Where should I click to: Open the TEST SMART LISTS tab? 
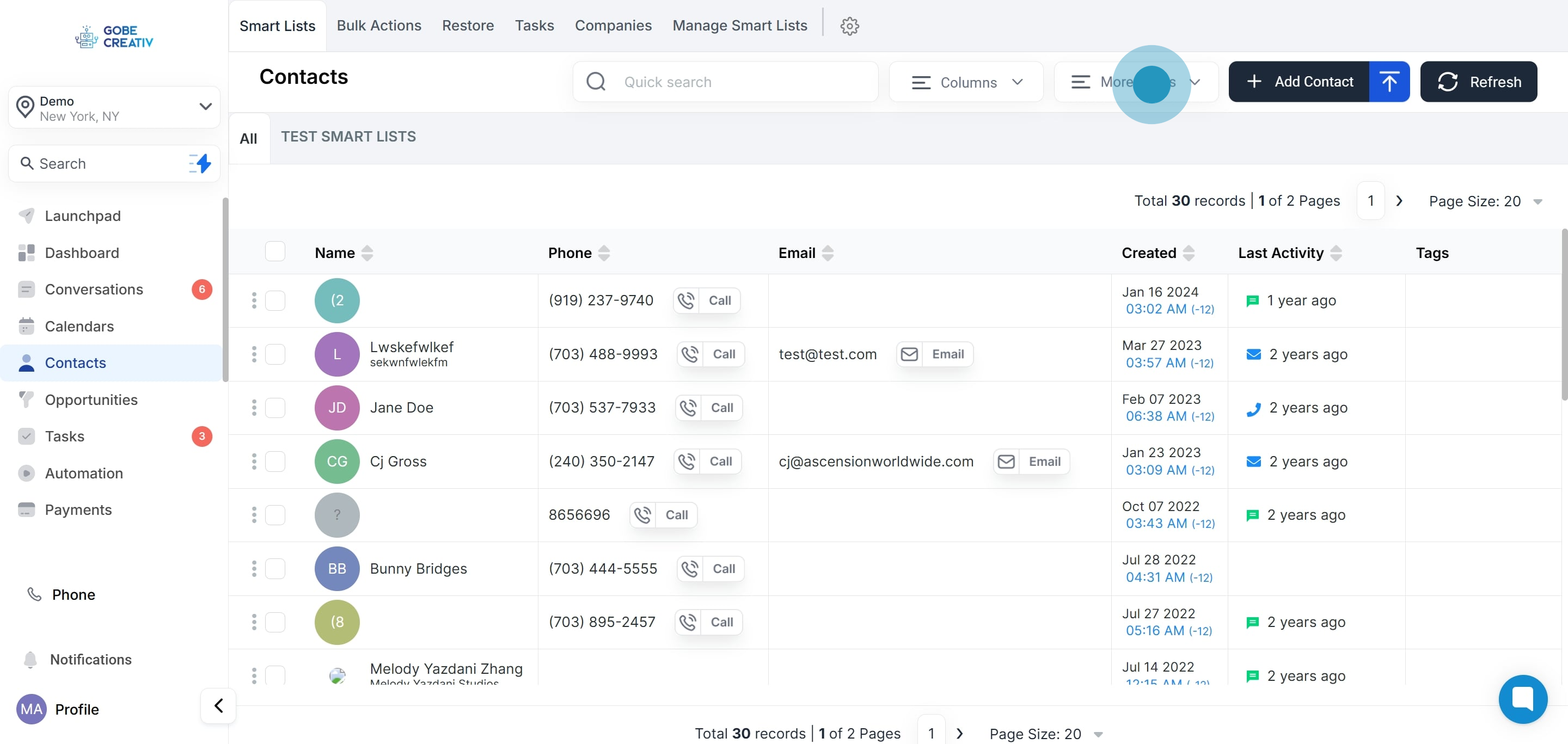click(x=348, y=136)
